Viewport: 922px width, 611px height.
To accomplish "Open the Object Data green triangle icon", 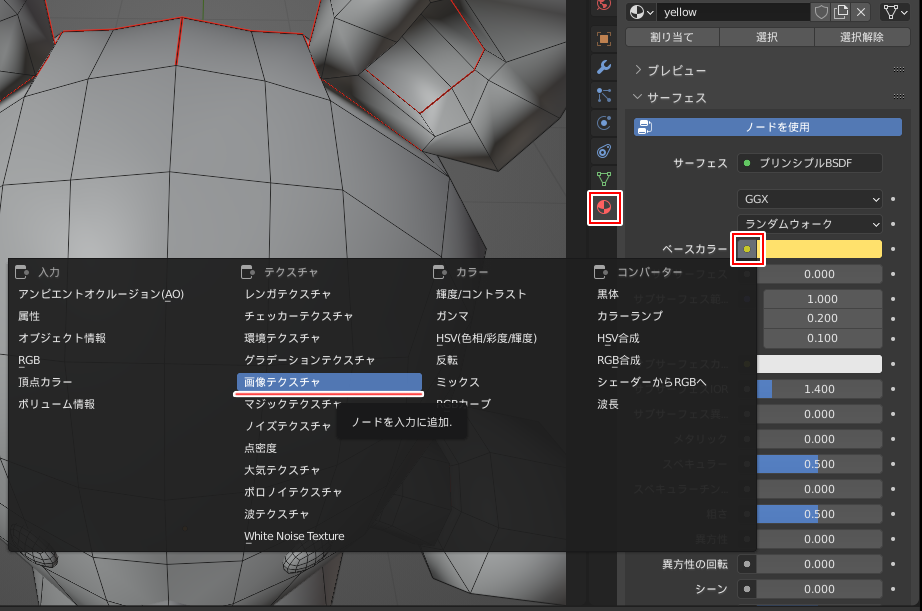I will tap(604, 179).
